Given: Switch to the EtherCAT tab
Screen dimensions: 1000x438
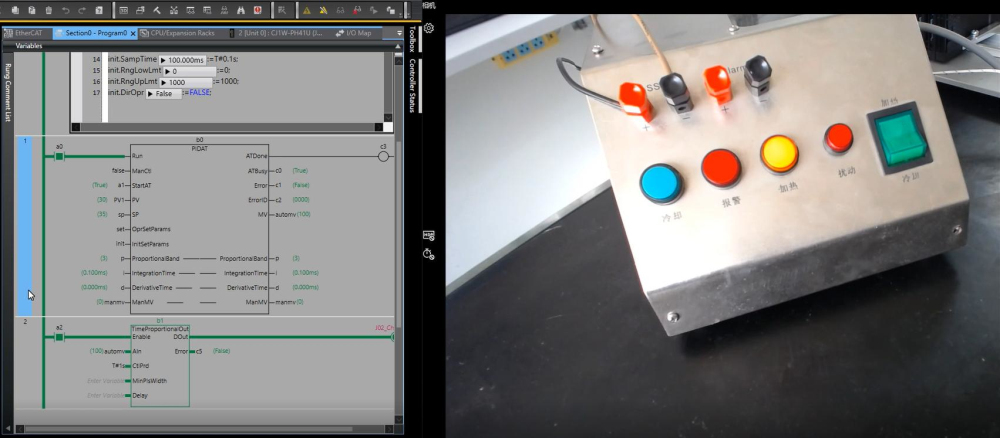Looking at the screenshot, I should (29, 33).
